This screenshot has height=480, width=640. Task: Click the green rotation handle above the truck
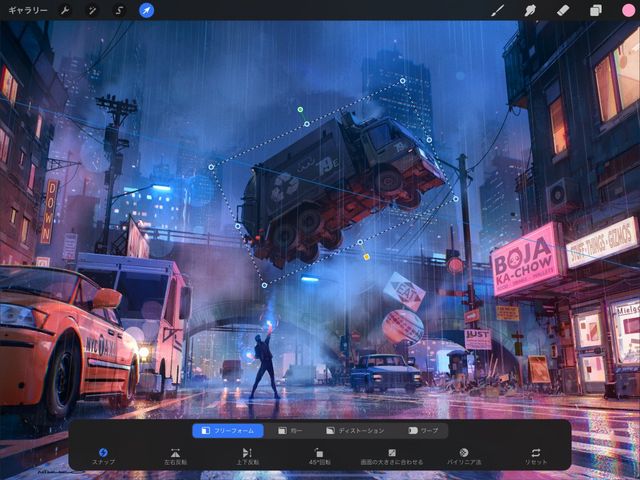[x=300, y=109]
